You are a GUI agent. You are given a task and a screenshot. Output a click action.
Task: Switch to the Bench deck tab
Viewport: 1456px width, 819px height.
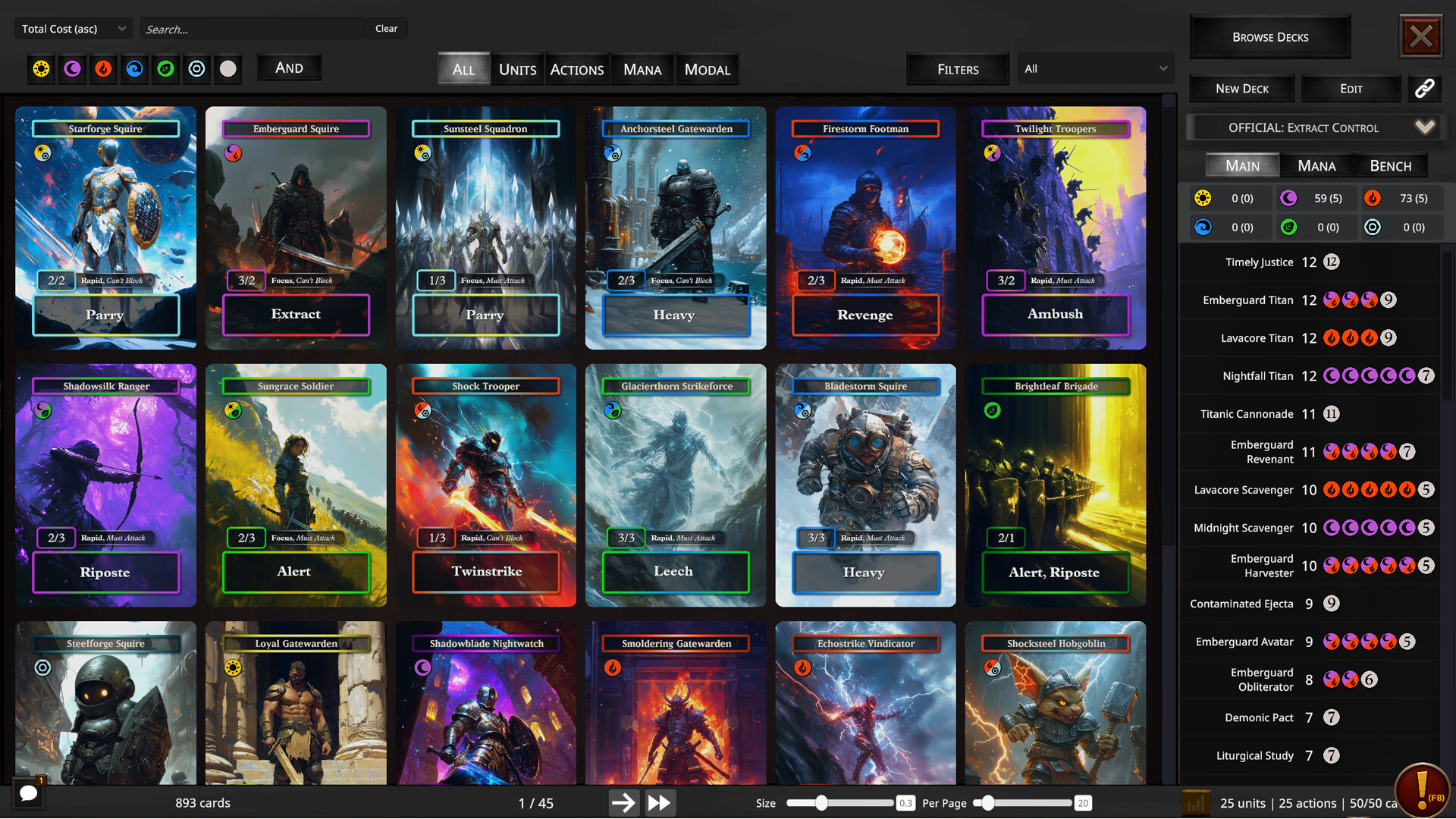(1390, 165)
